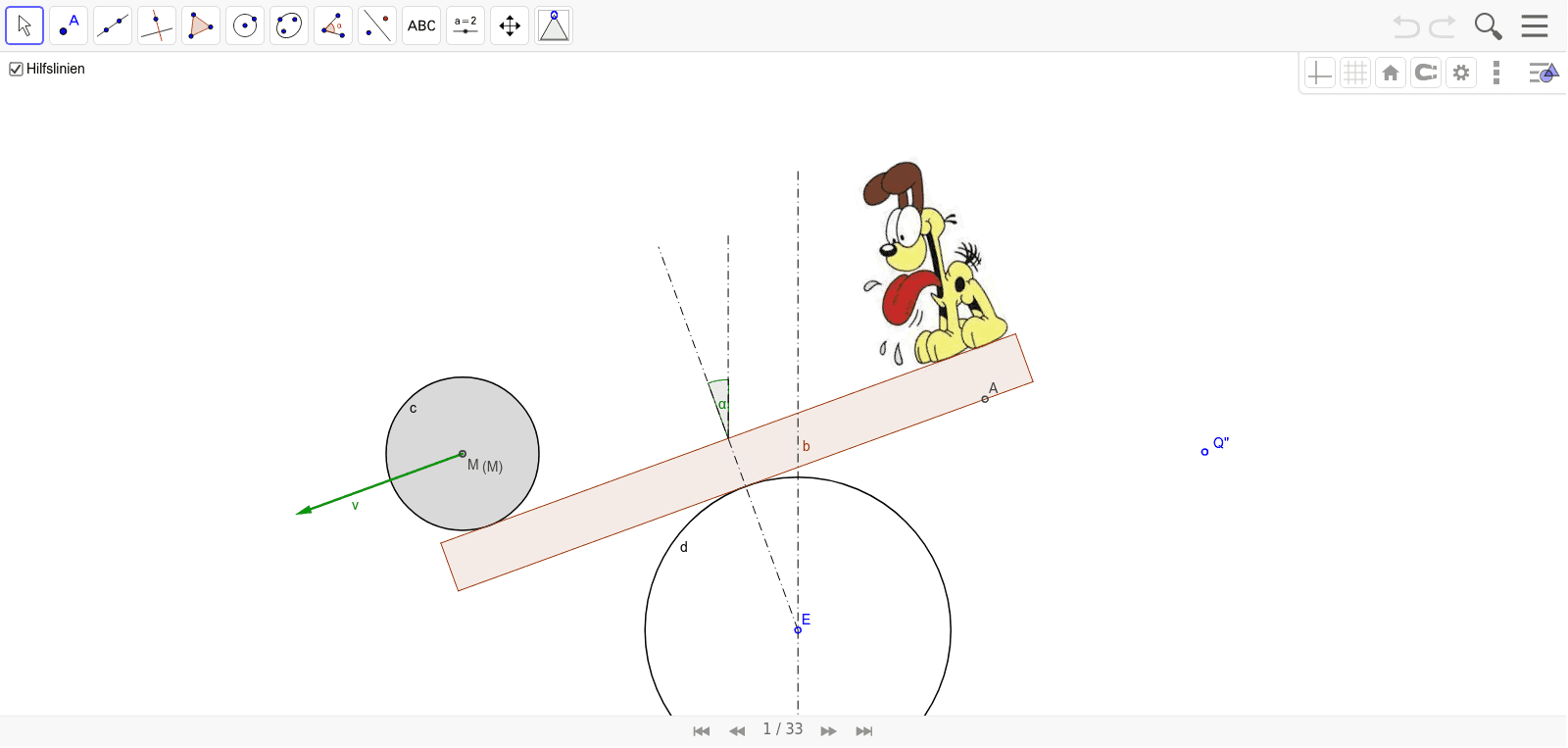
Task: Click the label b on the plank
Action: (807, 446)
